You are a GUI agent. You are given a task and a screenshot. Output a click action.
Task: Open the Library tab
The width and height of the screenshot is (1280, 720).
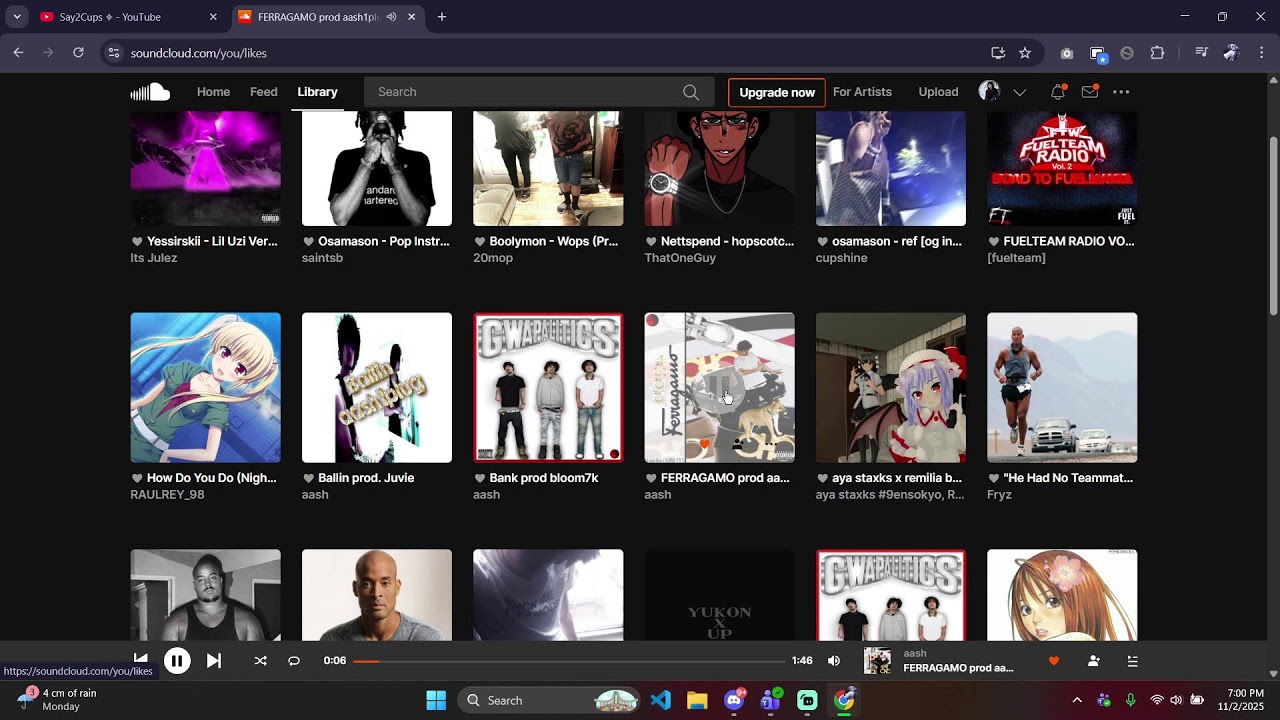[317, 92]
